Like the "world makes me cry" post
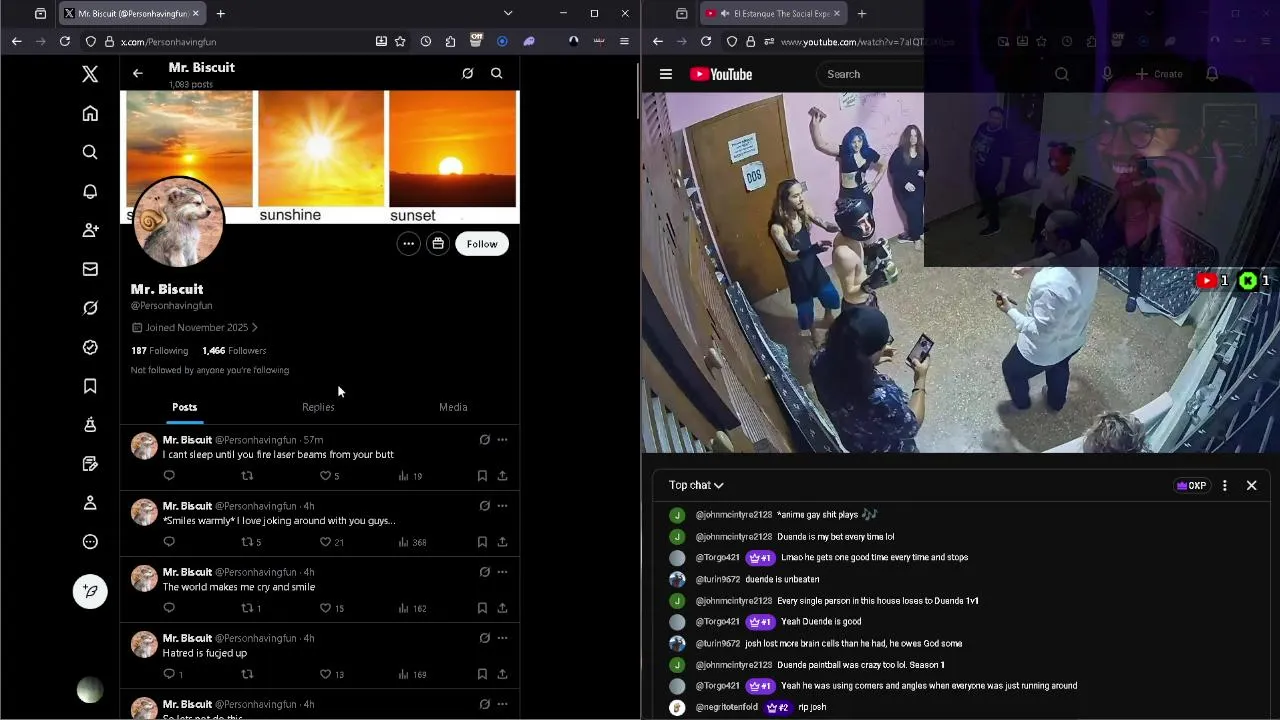The image size is (1280, 720). point(325,608)
